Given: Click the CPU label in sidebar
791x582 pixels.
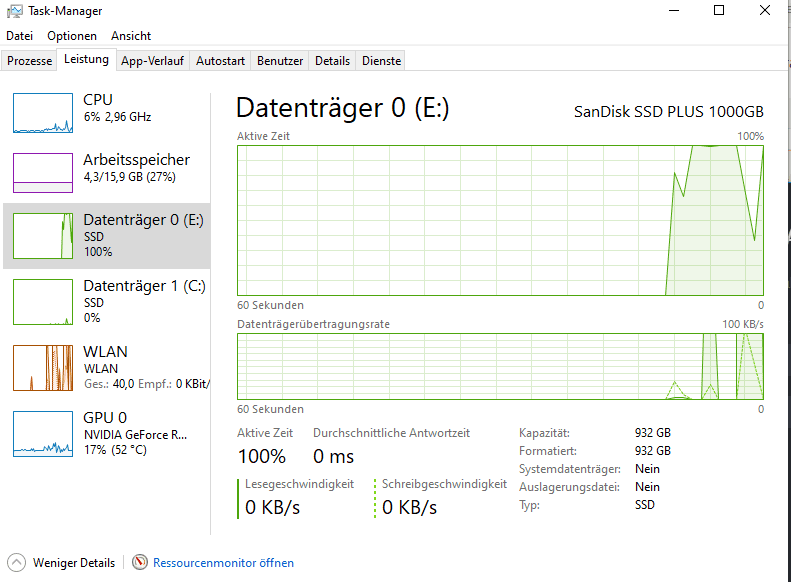Looking at the screenshot, I should click(x=98, y=99).
